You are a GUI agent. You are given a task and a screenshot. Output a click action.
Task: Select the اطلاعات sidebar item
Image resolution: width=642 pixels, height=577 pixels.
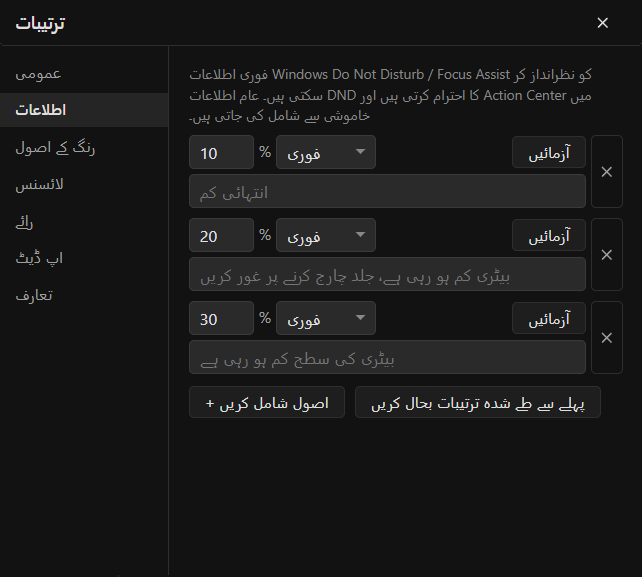(84, 110)
